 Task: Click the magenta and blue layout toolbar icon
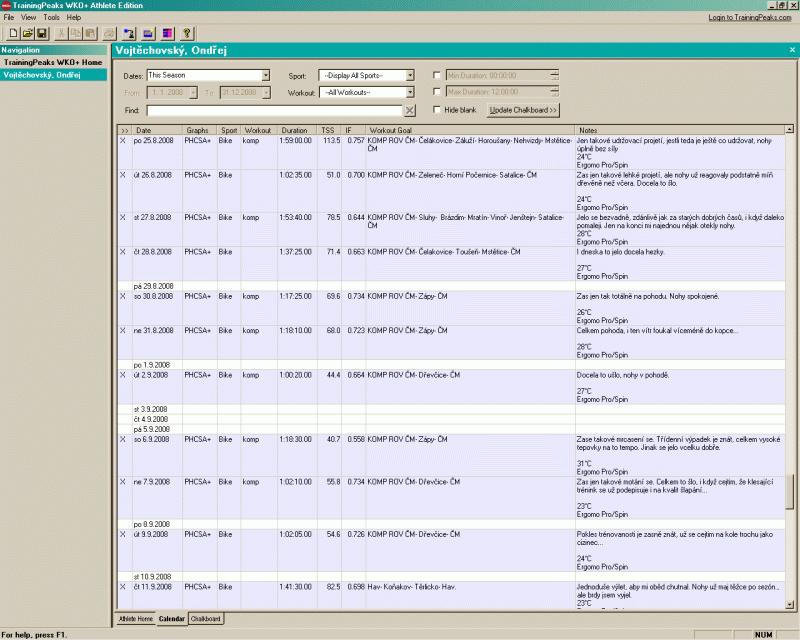click(x=168, y=34)
